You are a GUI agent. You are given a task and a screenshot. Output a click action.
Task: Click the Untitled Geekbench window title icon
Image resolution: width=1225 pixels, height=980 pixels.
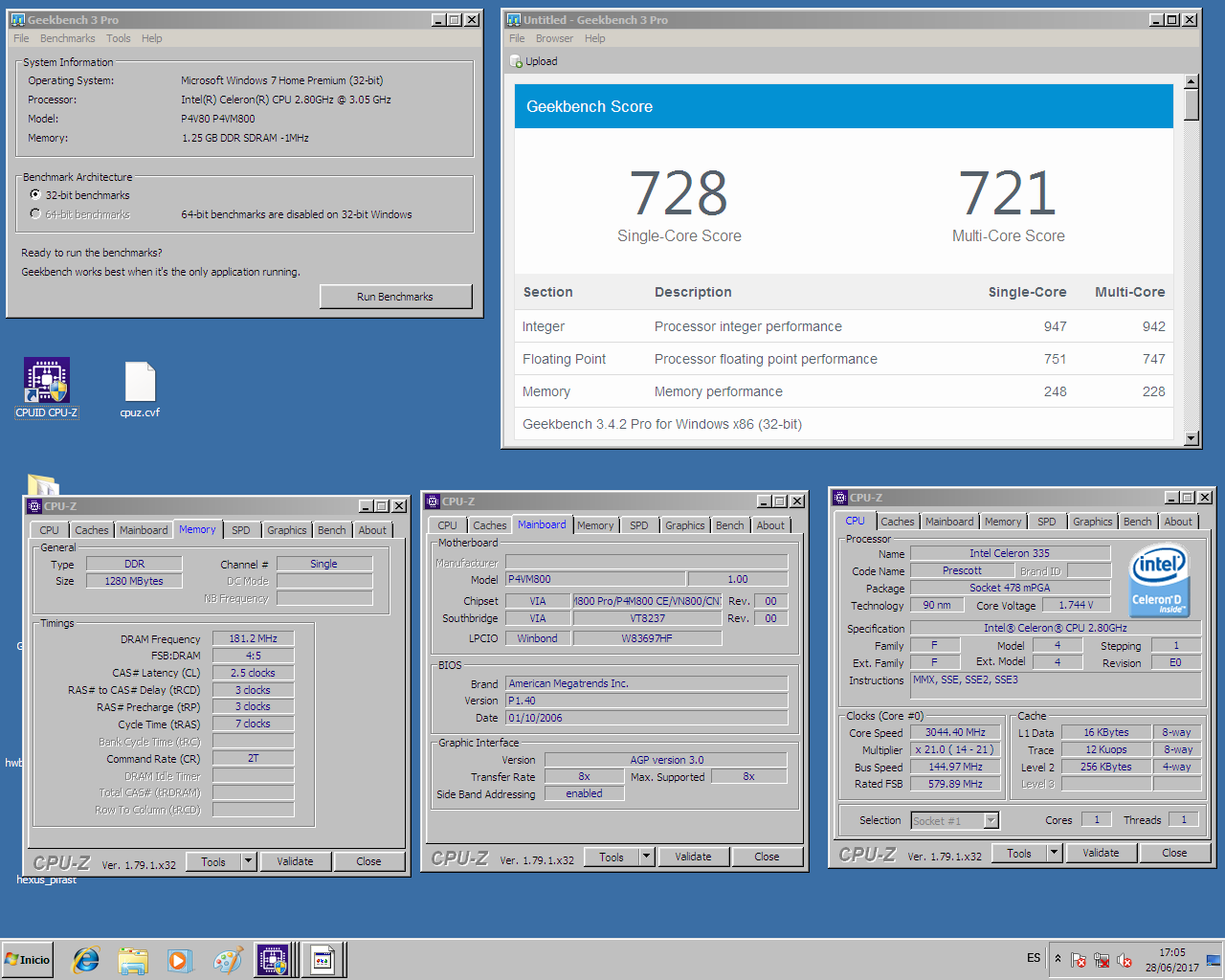[x=514, y=19]
